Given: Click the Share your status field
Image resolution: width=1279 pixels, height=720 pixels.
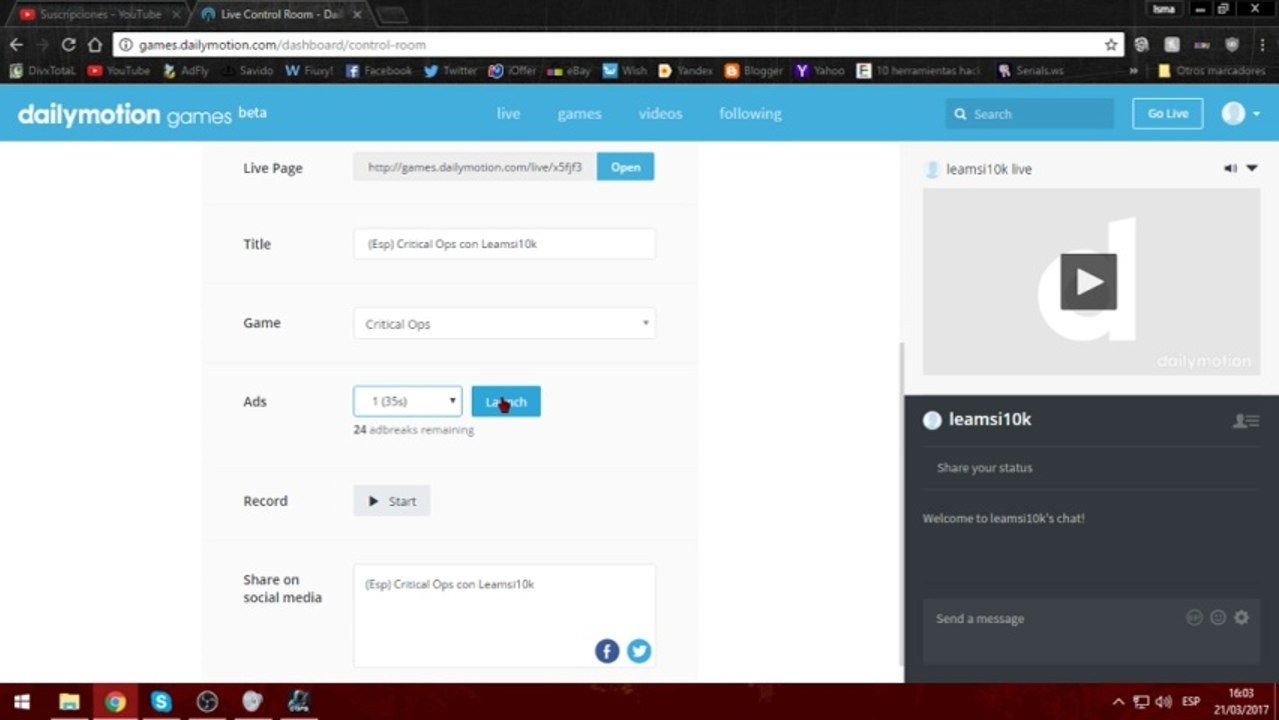Looking at the screenshot, I should pyautogui.click(x=1091, y=468).
